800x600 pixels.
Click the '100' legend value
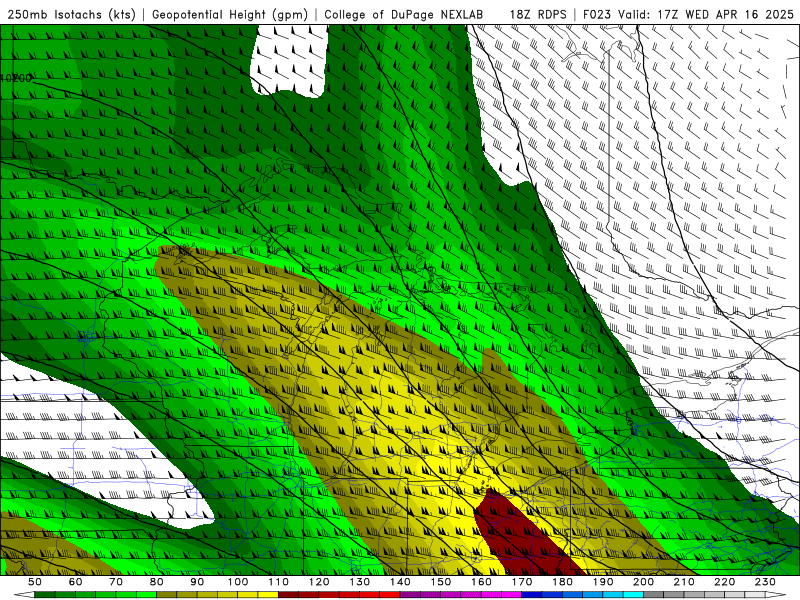[x=238, y=582]
